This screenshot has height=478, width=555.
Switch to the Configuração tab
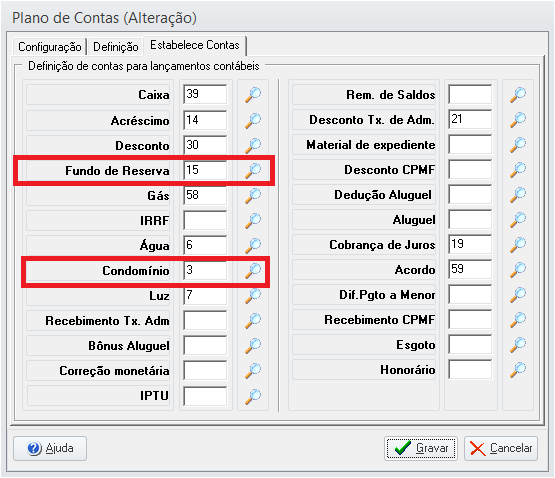coord(50,47)
